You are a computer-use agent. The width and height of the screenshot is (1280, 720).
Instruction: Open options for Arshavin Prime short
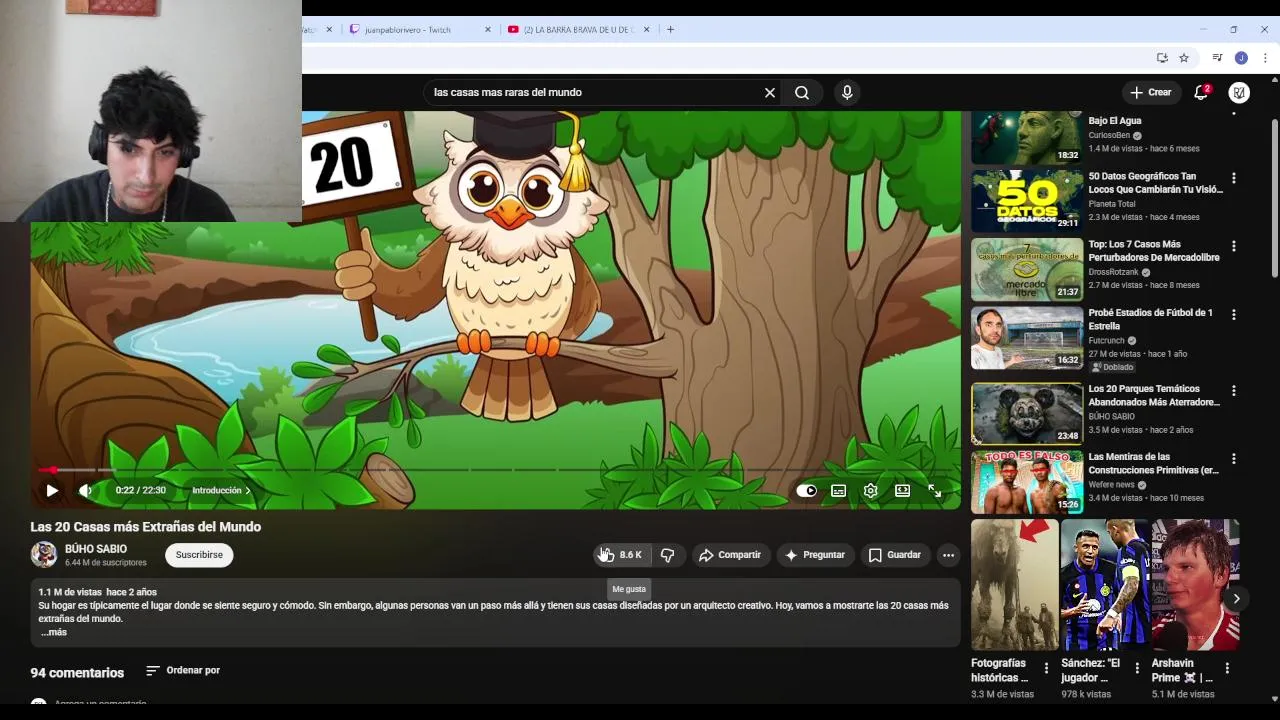1227,668
